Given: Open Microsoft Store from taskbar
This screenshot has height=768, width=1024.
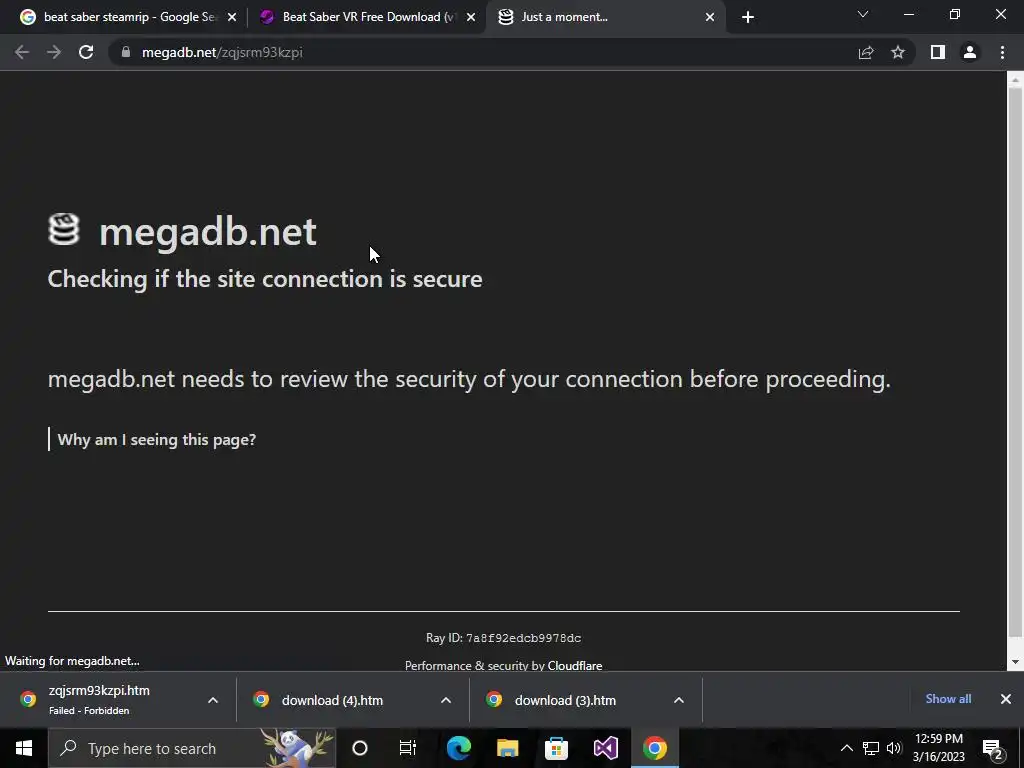Looking at the screenshot, I should point(556,748).
